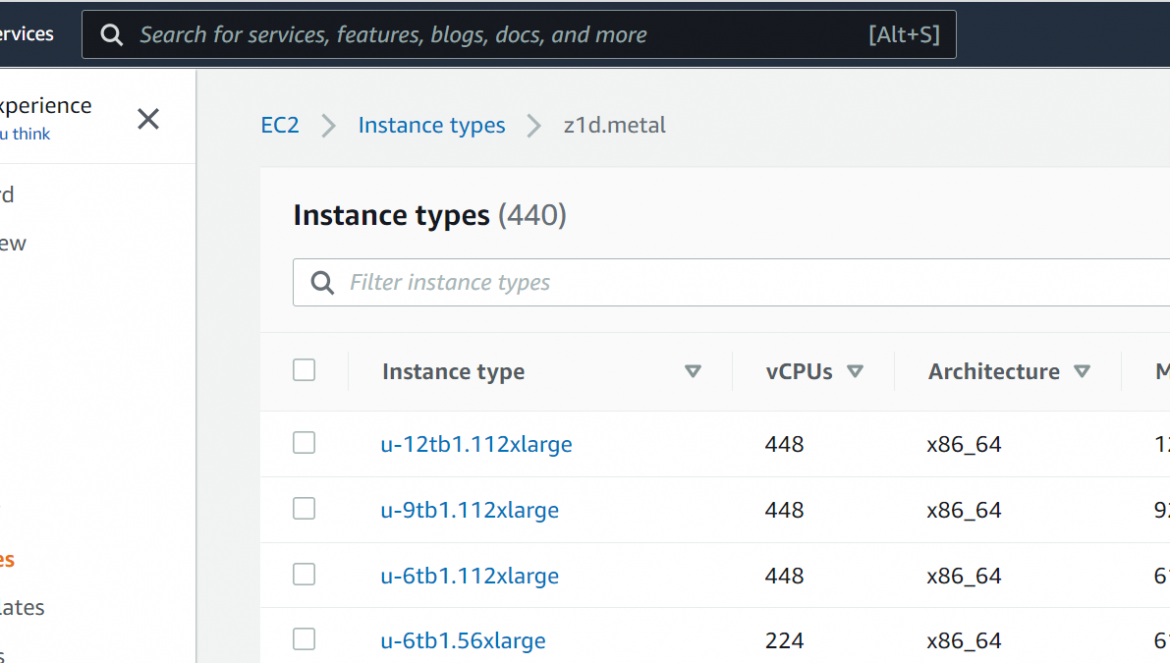Click the 'u think' feedback link
This screenshot has height=663, width=1170.
tap(25, 134)
